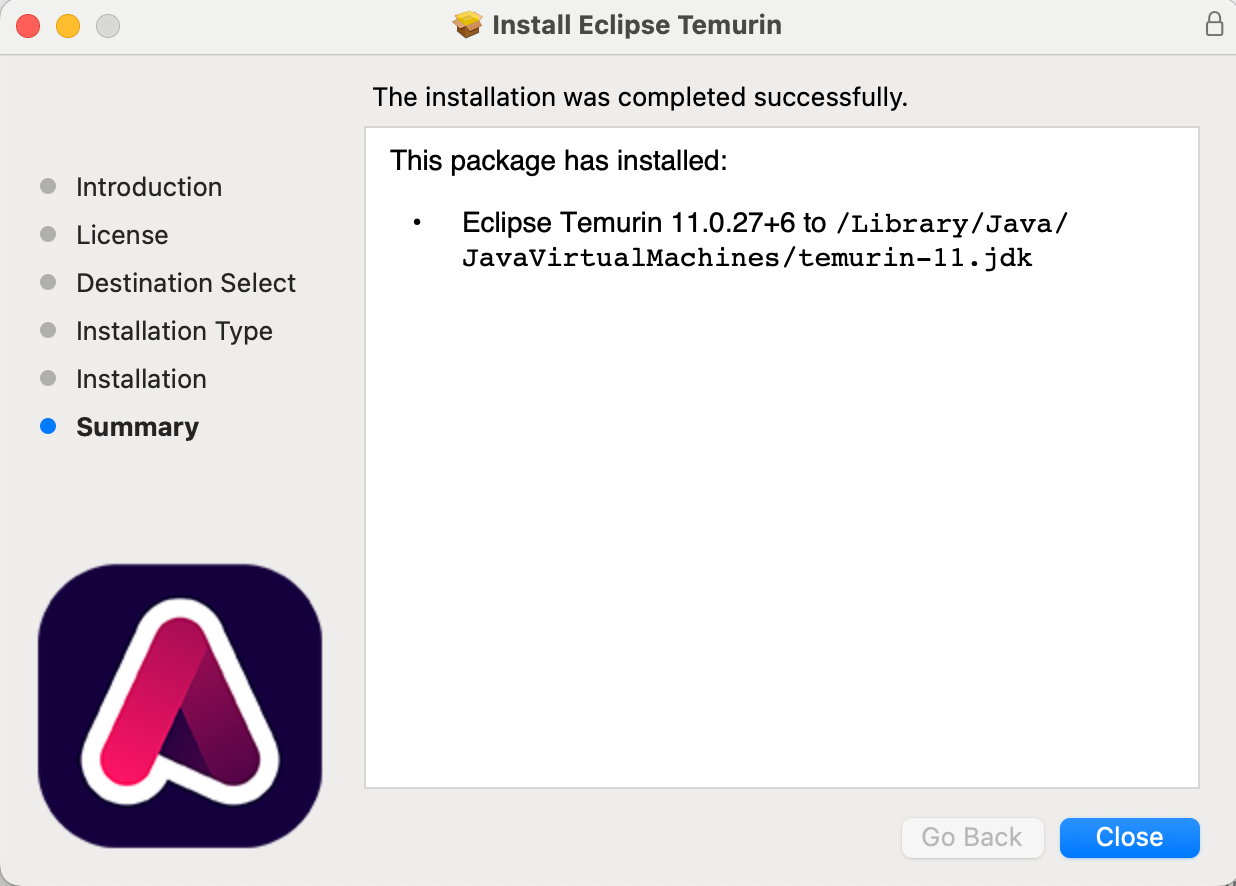
Task: Click the 'This package has installed' text
Action: point(558,160)
